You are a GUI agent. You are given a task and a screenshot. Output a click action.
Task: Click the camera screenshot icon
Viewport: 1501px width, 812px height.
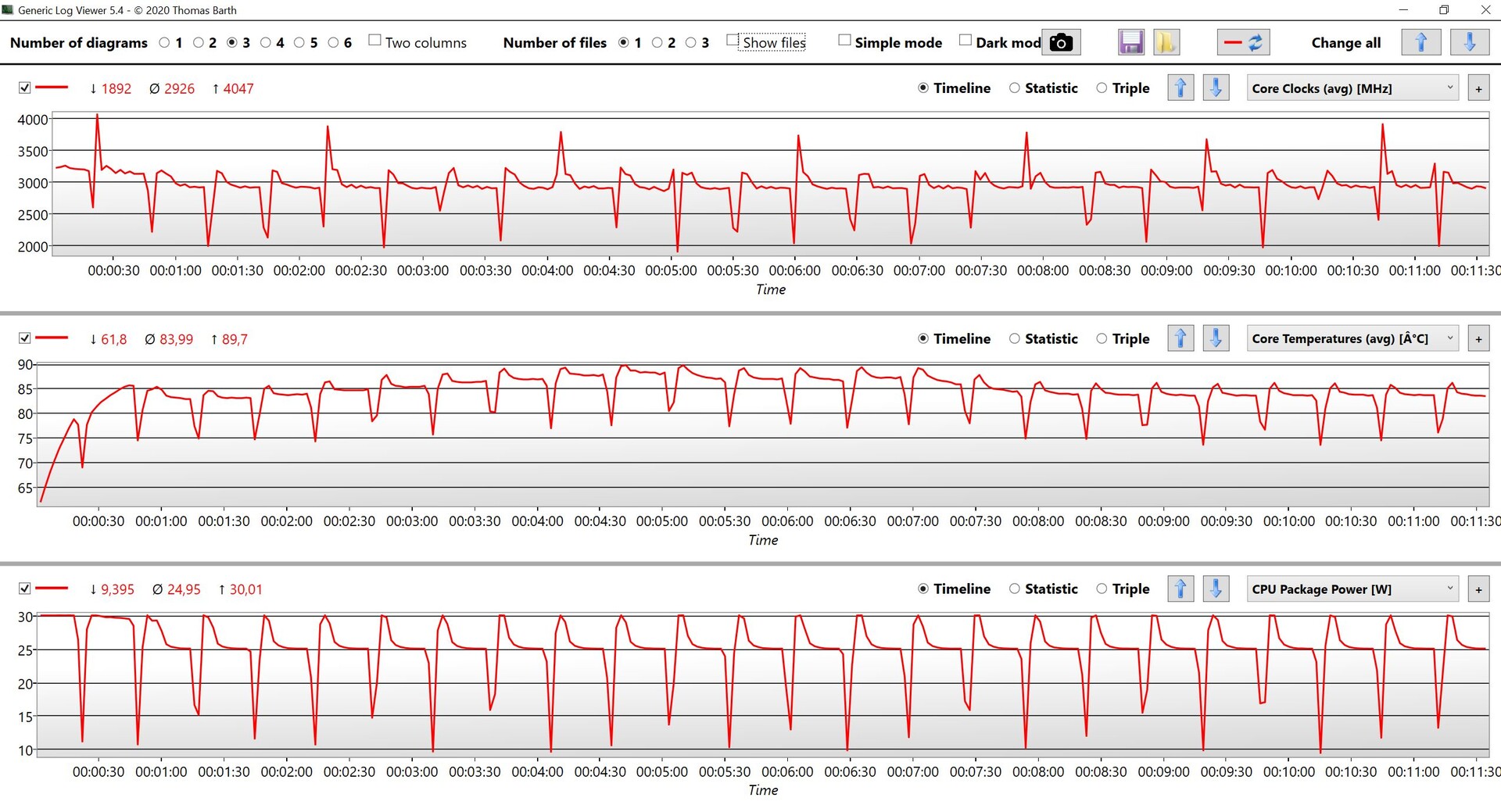1061,42
